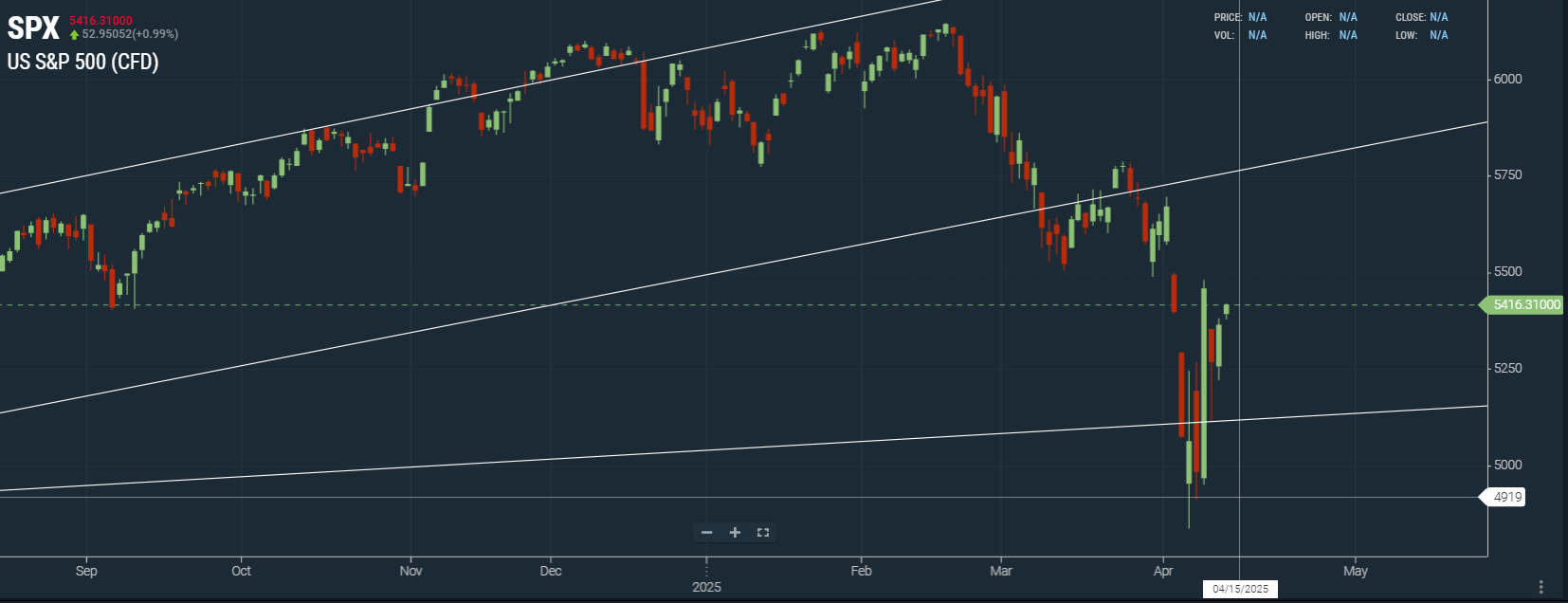Click the 5000 price axis label
1568x603 pixels.
point(1507,466)
